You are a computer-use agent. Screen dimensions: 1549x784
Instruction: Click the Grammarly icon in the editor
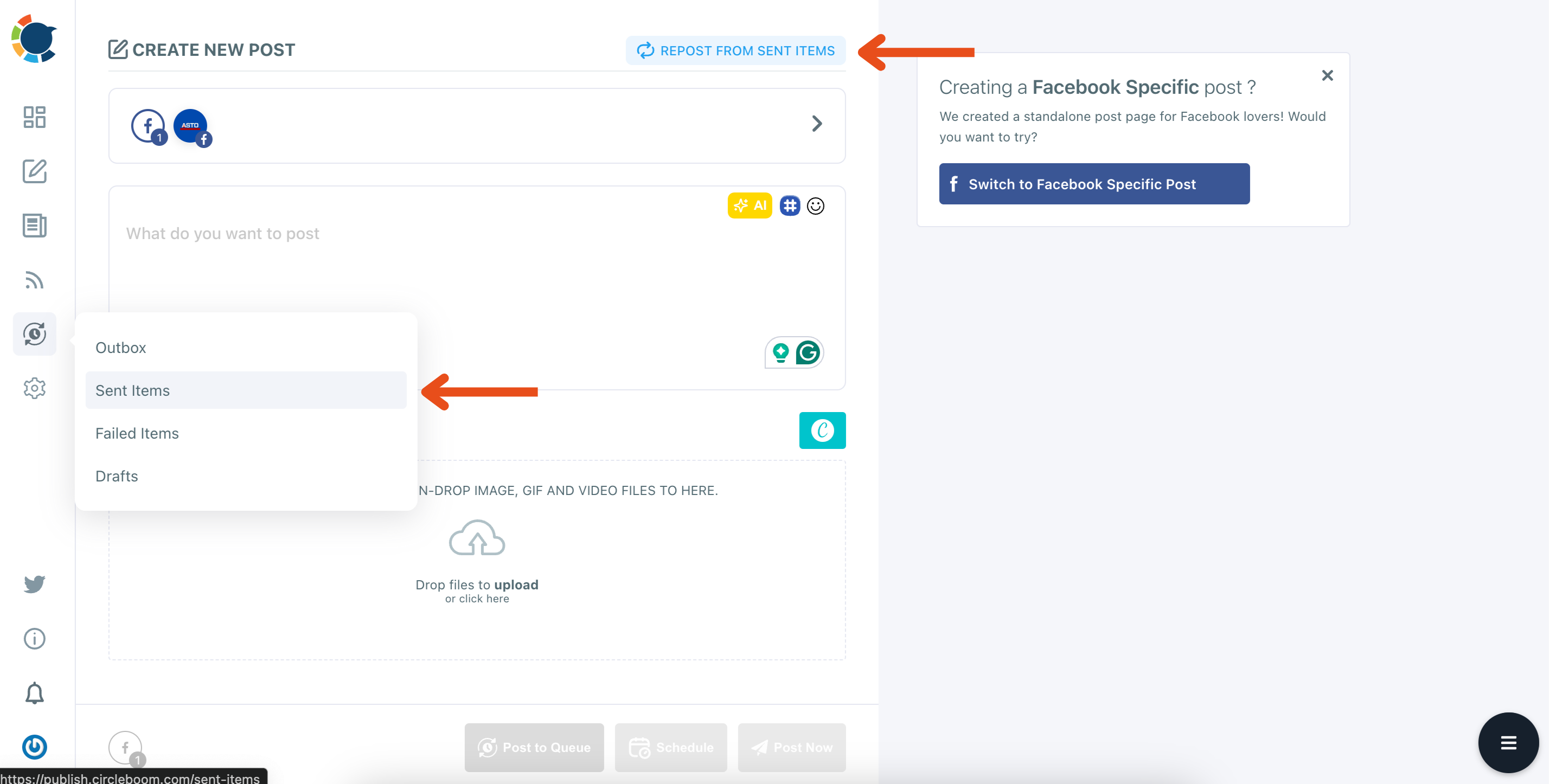click(x=809, y=353)
